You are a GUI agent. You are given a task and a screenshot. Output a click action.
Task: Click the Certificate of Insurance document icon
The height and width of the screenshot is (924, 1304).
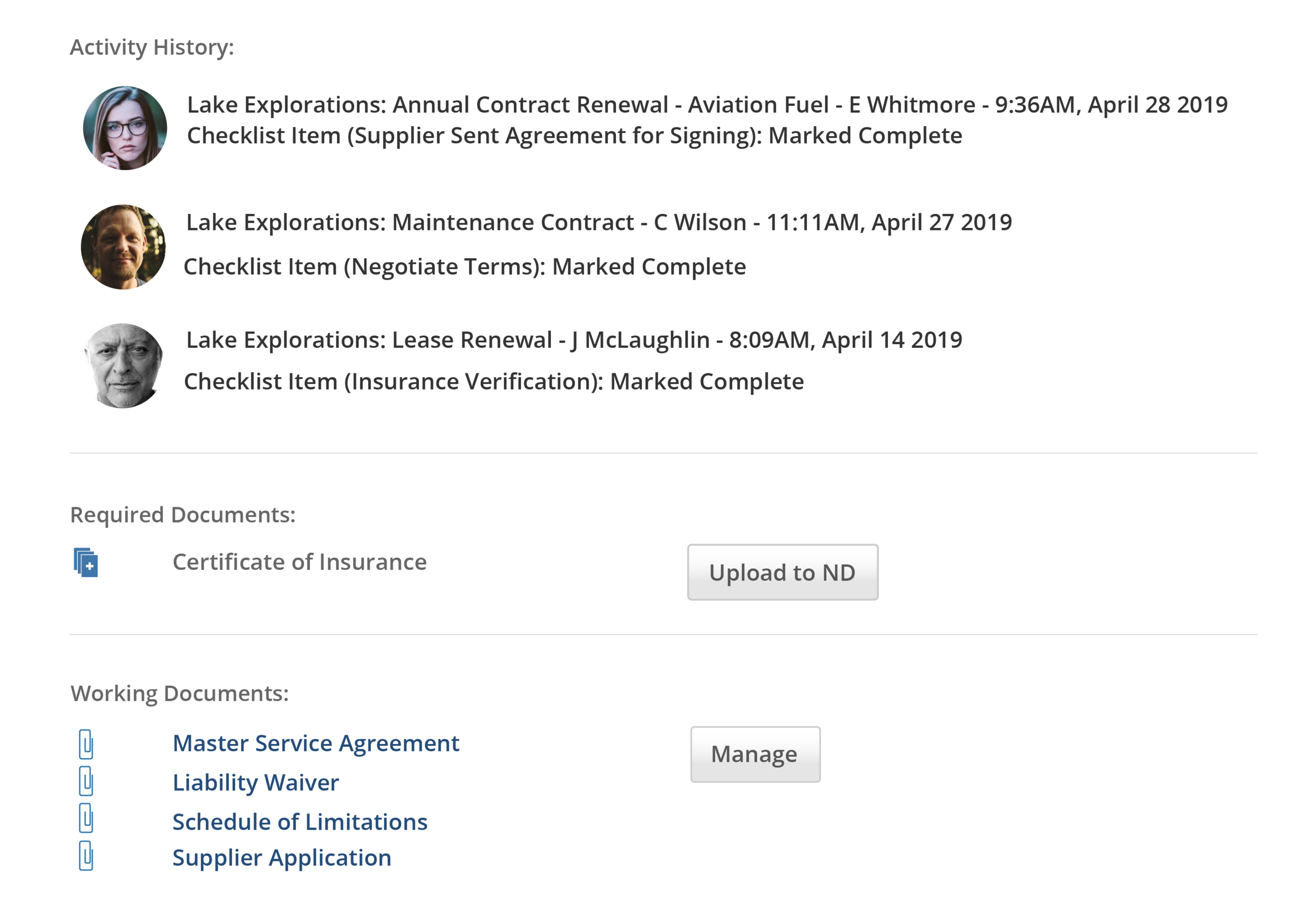(86, 562)
